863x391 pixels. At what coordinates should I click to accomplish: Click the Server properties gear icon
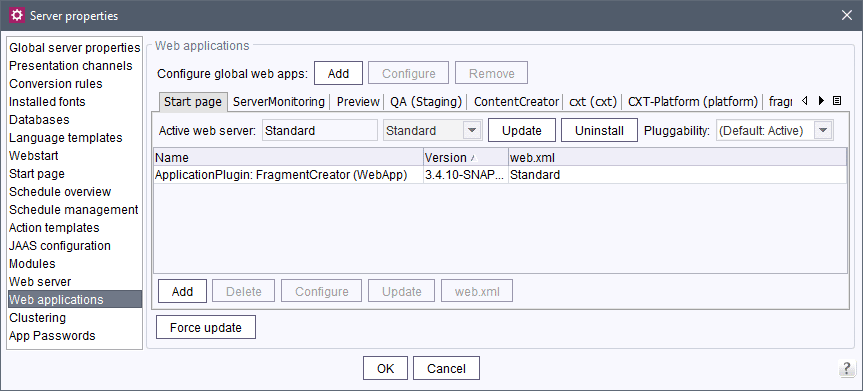point(17,15)
